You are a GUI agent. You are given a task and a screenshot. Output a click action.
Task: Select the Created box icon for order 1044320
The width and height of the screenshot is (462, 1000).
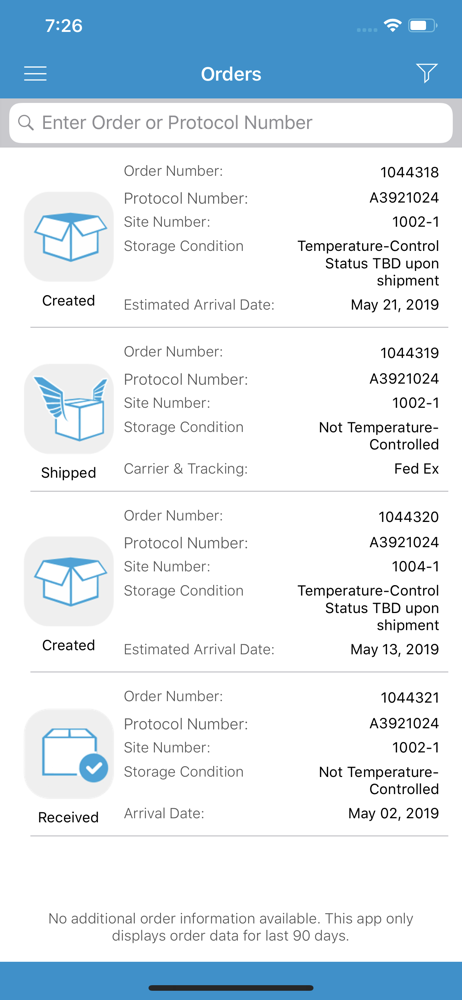69,581
